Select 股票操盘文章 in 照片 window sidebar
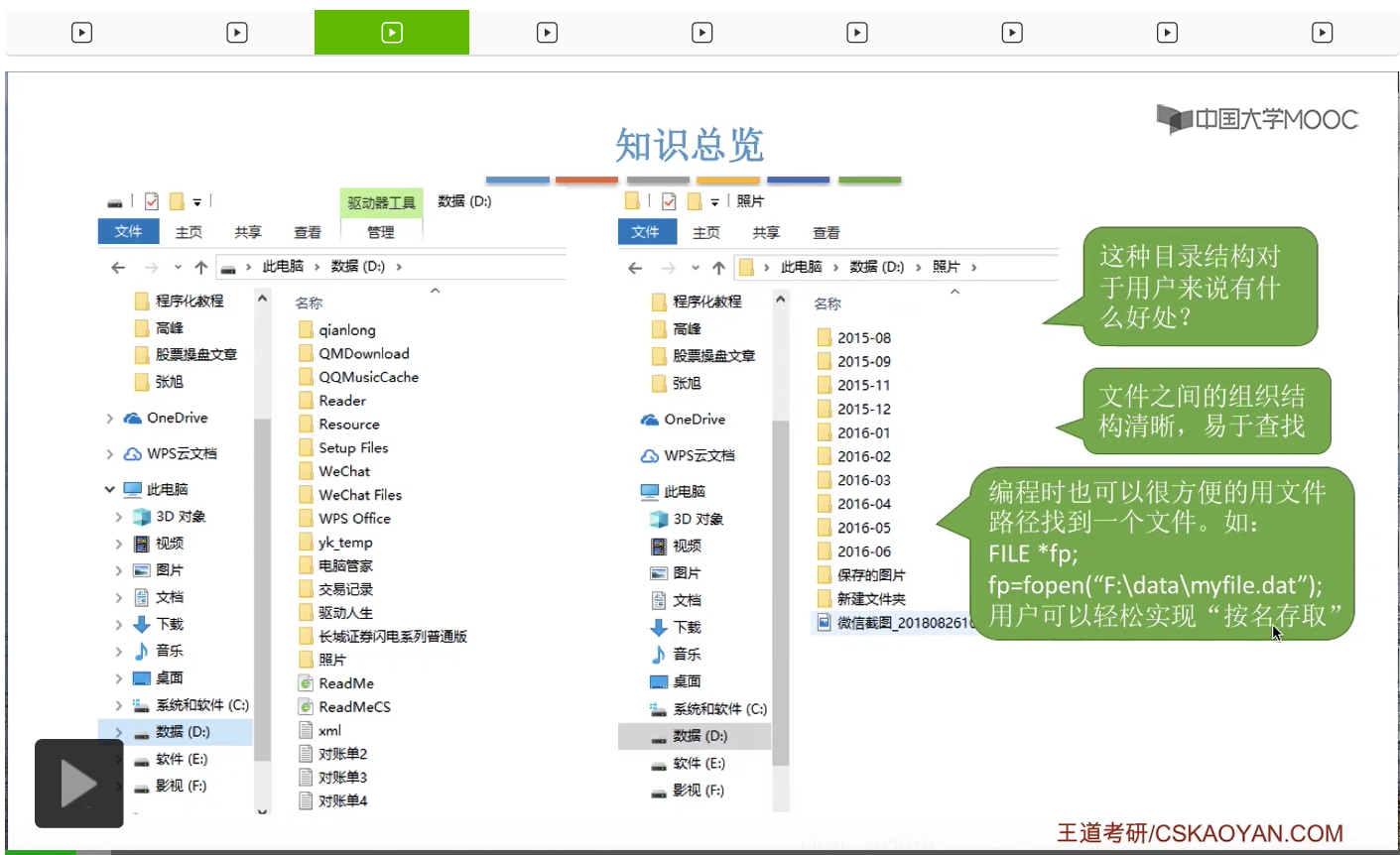 [702, 356]
